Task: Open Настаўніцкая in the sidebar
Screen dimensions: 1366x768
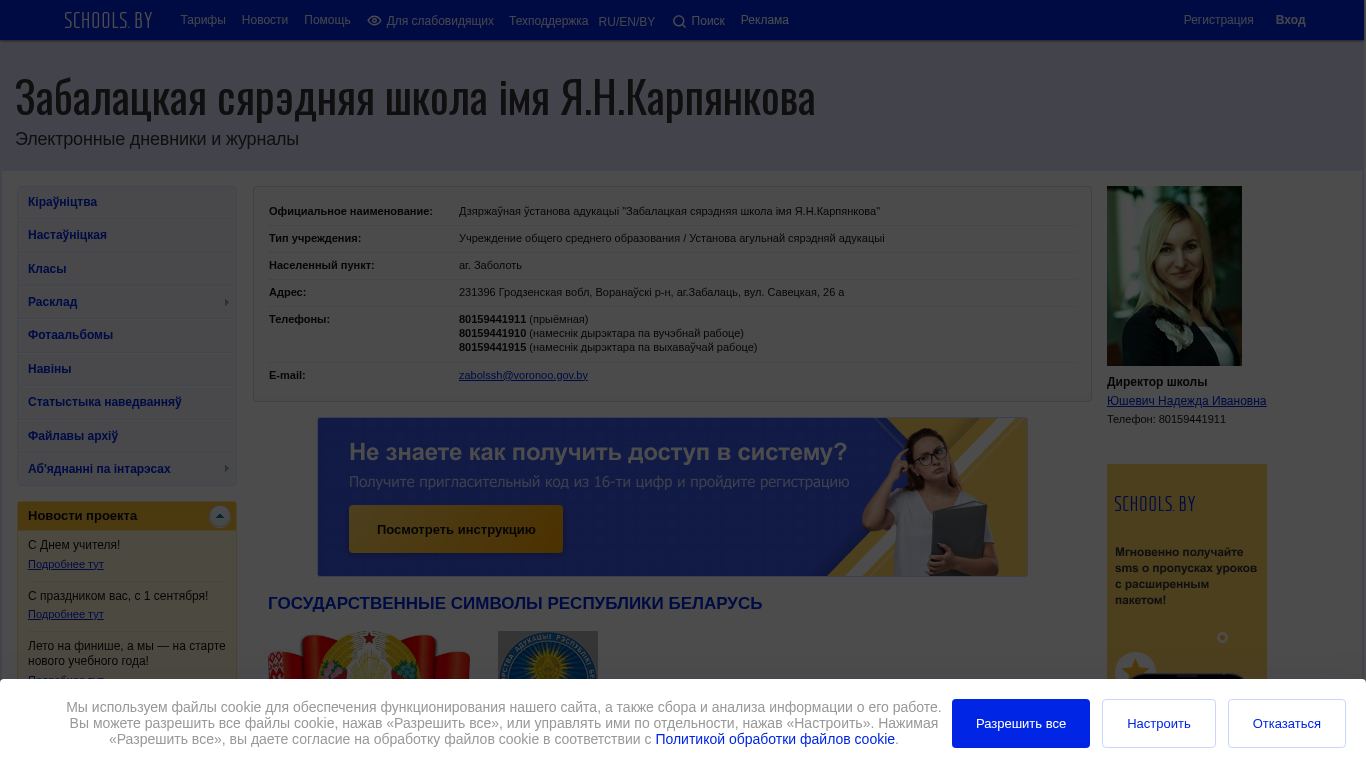Action: (x=127, y=235)
